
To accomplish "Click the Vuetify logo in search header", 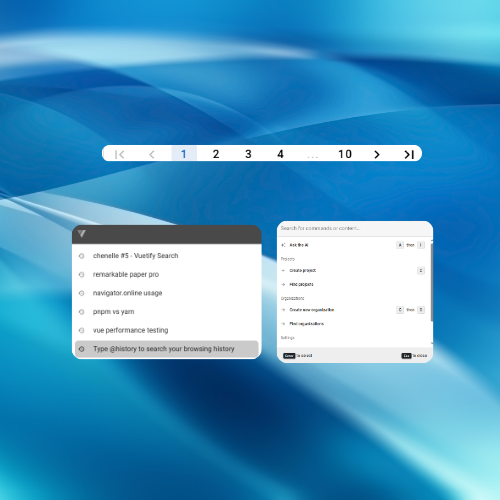I will point(82,234).
